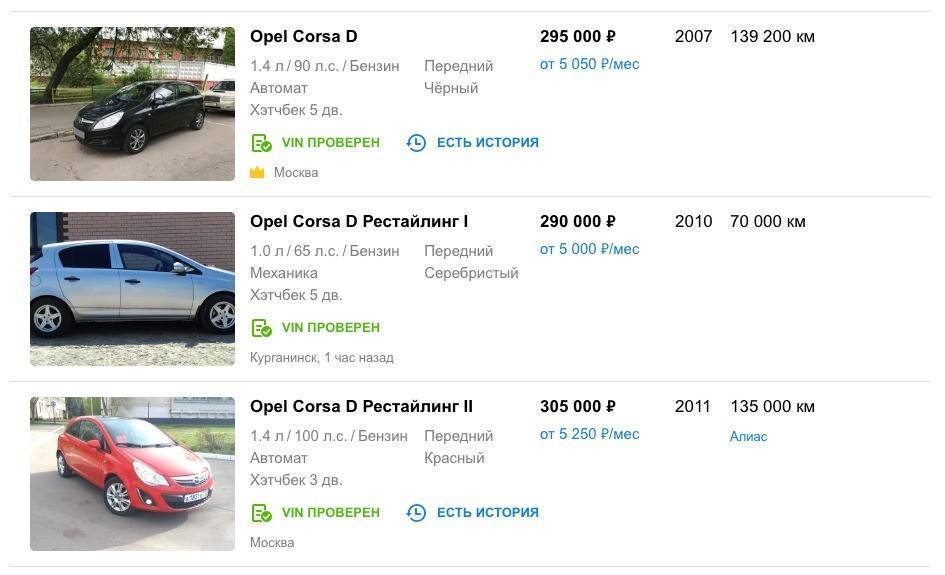Image resolution: width=945 pixels, height=575 pixels.
Task: Click the yellow crown icon beside Москва
Action: [x=257, y=173]
